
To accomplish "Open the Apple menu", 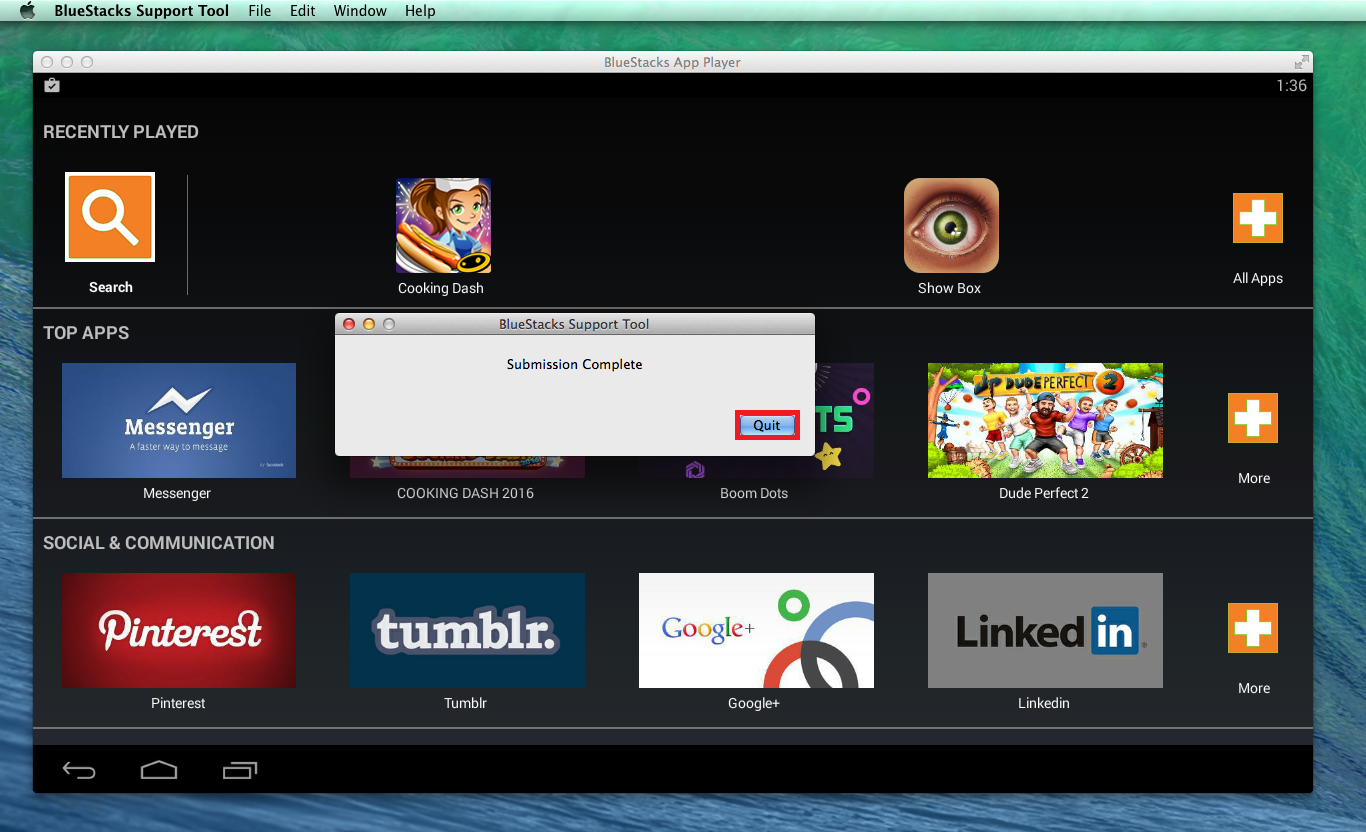I will tap(27, 11).
